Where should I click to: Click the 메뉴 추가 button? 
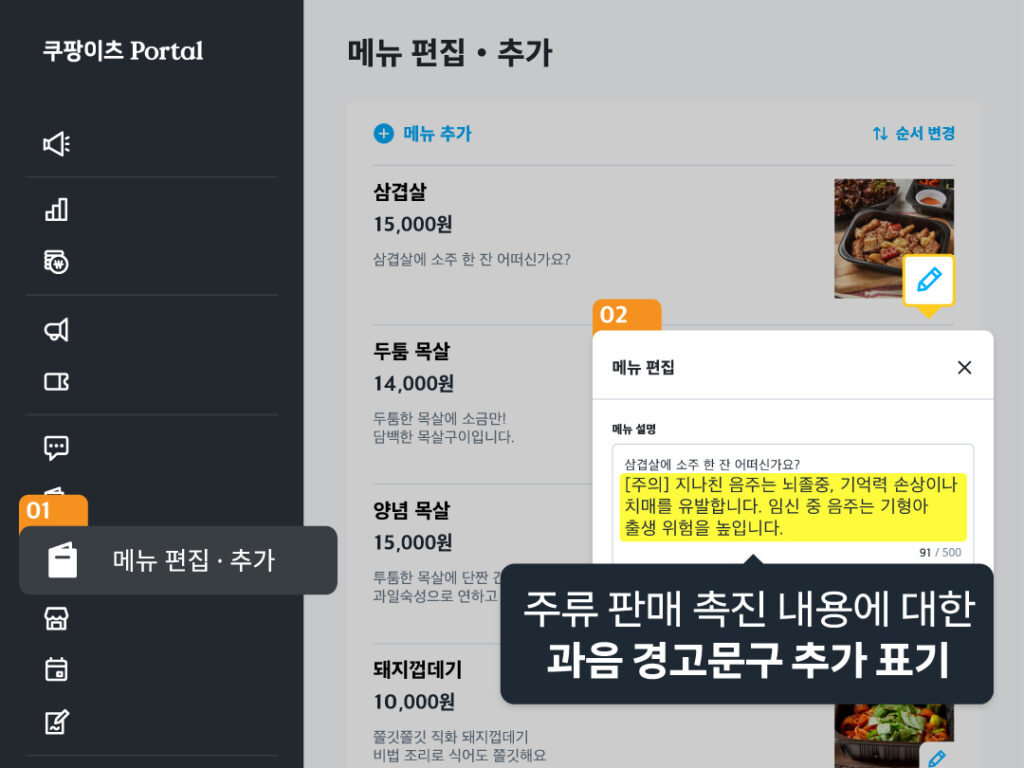pos(423,133)
